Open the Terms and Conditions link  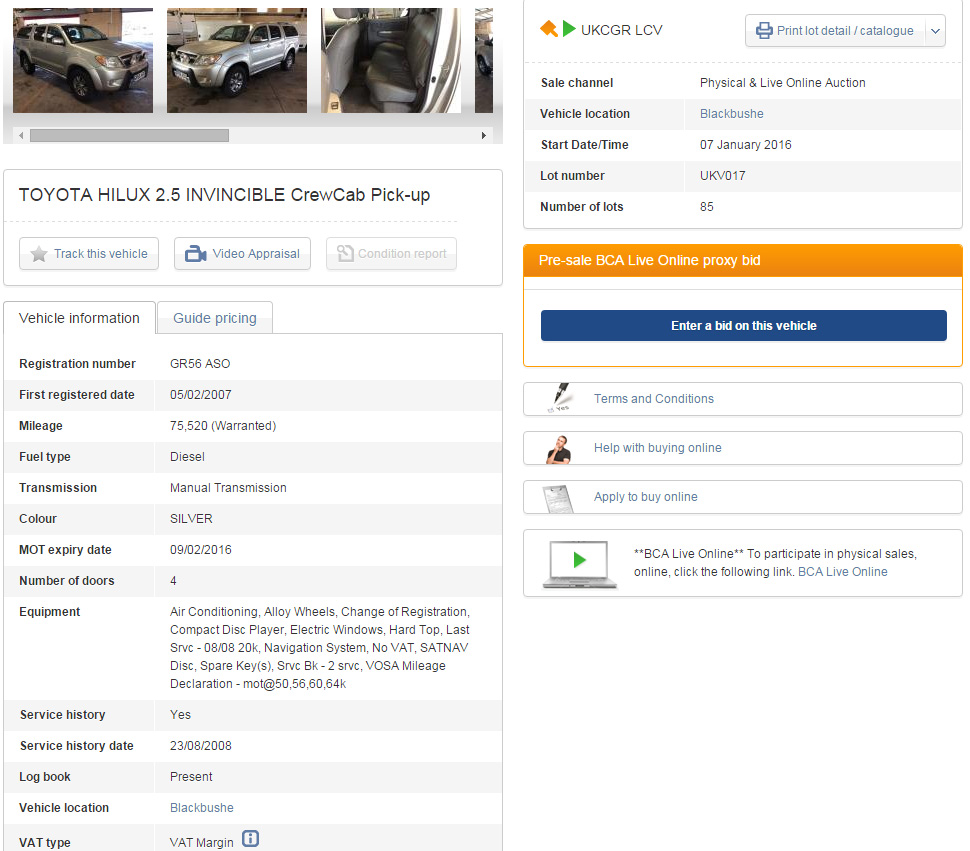click(x=654, y=399)
